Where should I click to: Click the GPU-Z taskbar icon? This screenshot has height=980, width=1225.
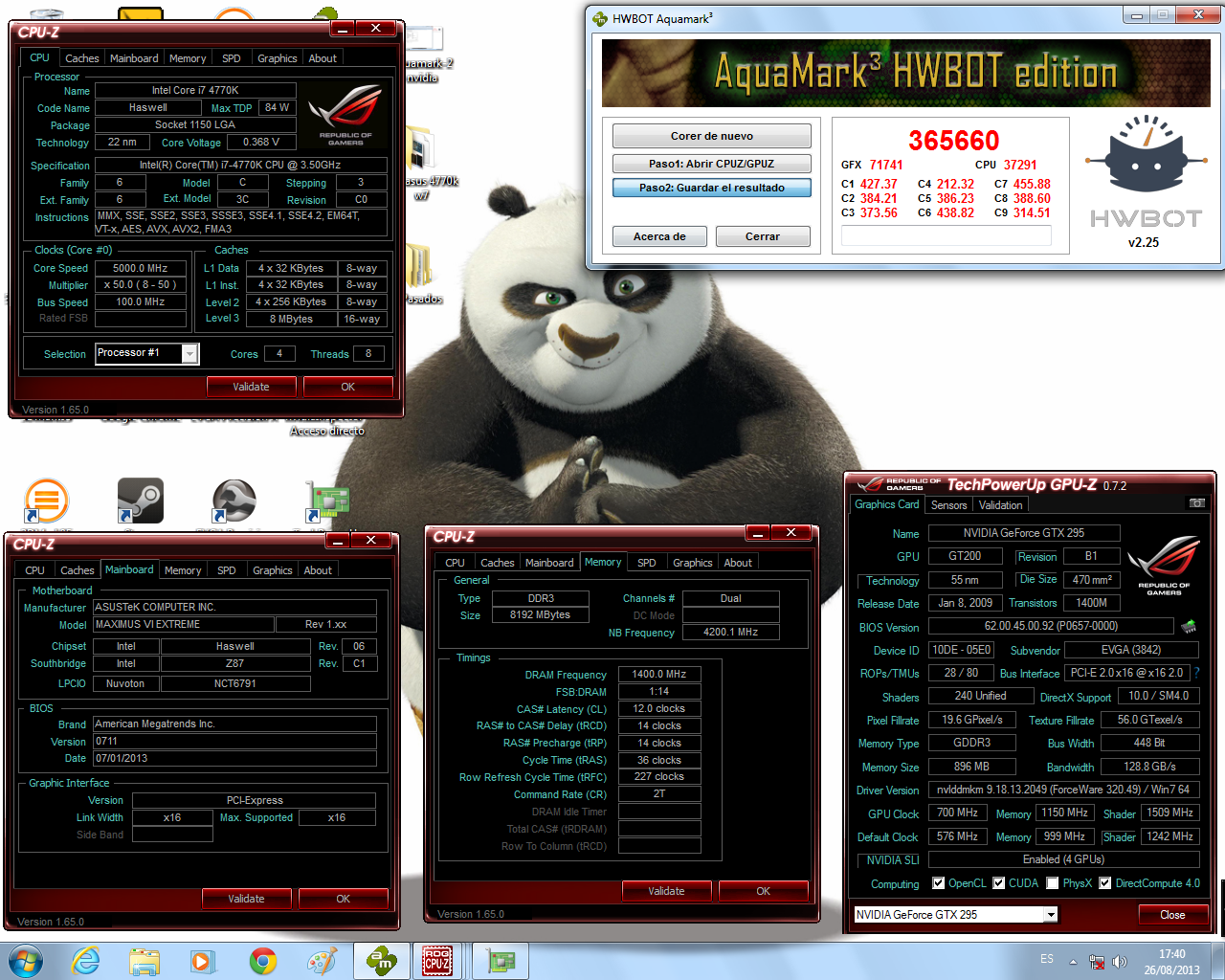pyautogui.click(x=500, y=961)
